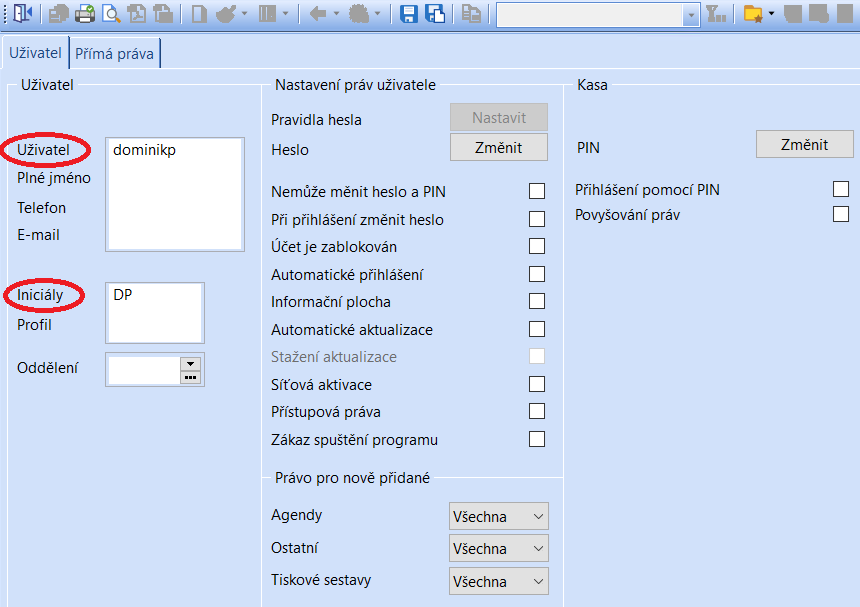Check the Přihlášení pomocí PIN box
This screenshot has height=607, width=860.
coord(841,189)
